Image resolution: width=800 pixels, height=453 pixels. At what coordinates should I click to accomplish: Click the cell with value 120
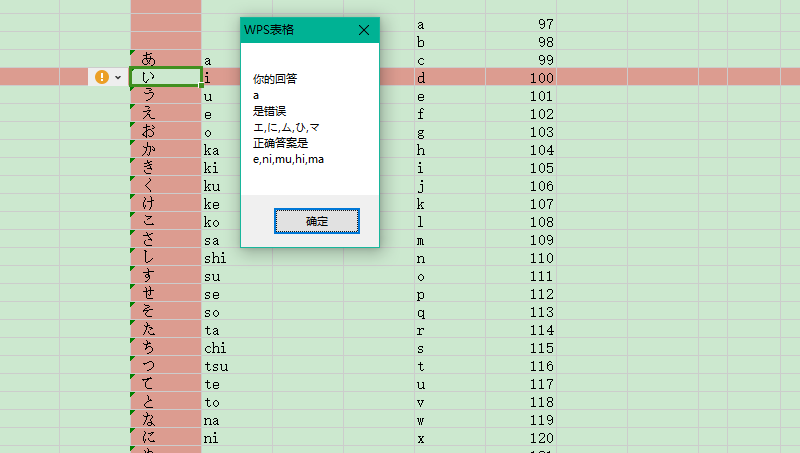521,438
